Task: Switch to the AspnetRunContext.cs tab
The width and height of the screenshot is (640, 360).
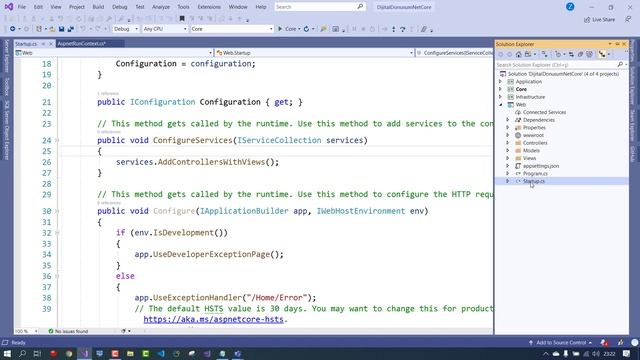Action: coord(82,44)
